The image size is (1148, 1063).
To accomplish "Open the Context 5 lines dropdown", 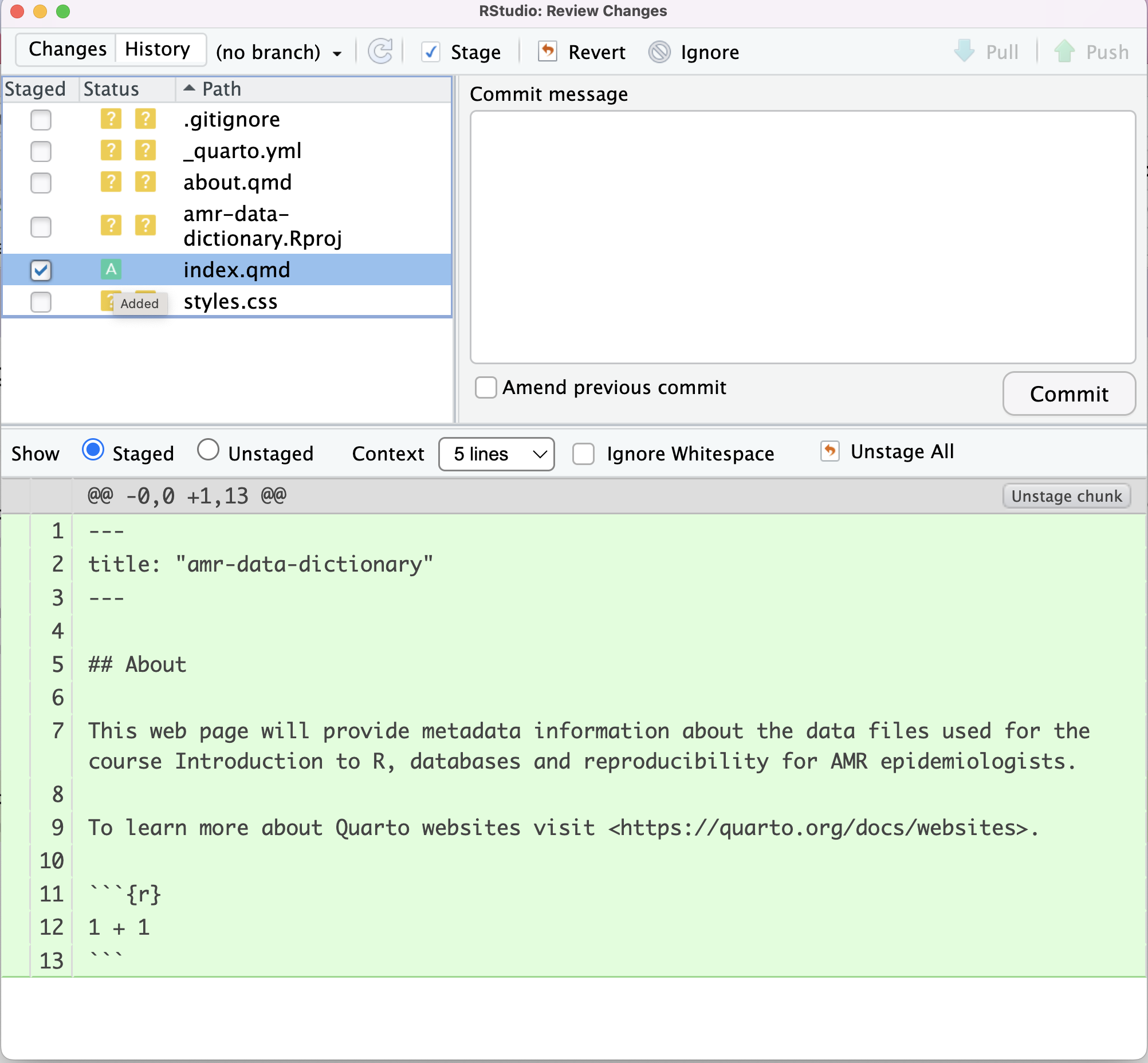I will coord(497,454).
